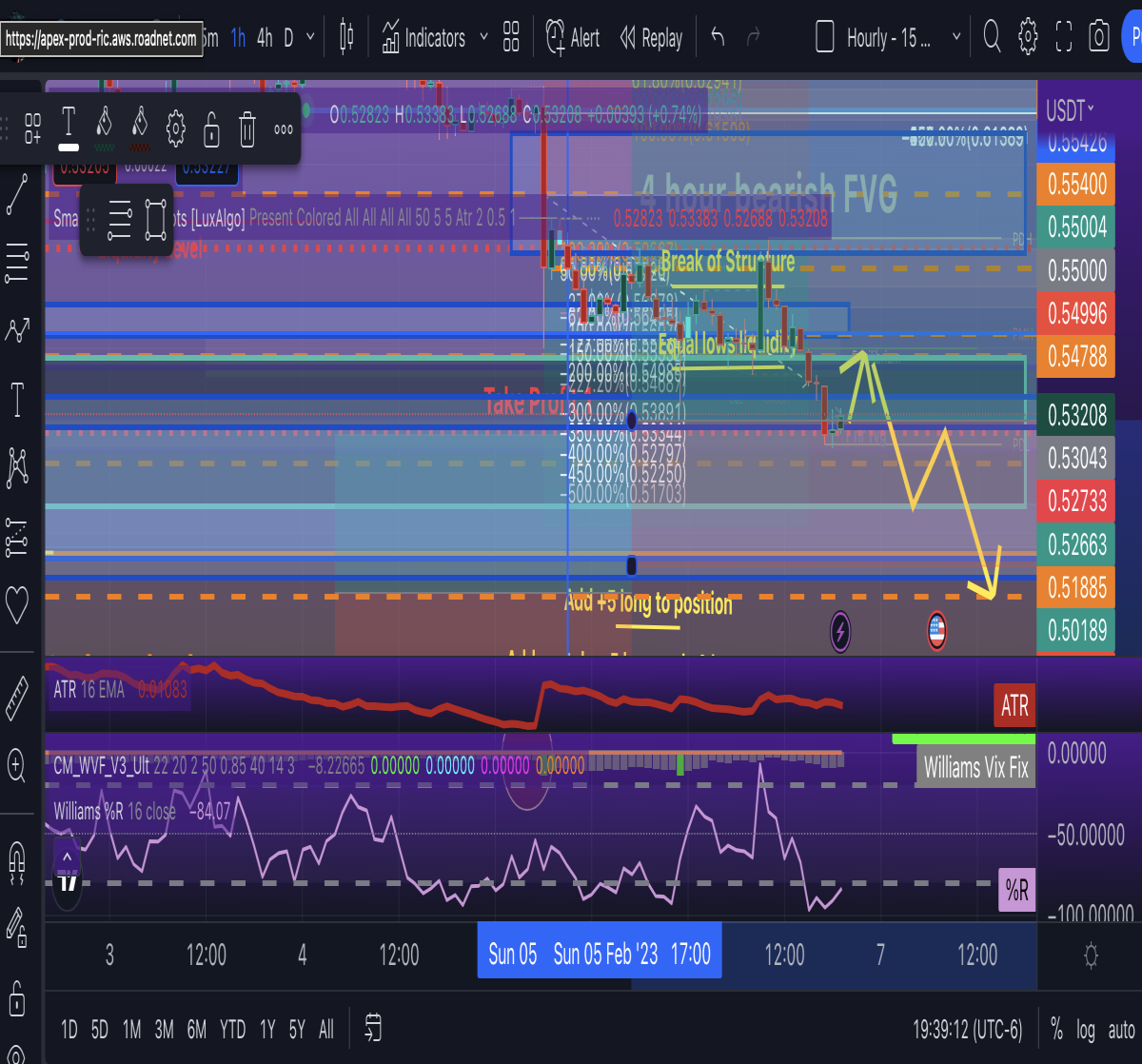Select the YTD date range

tap(232, 1029)
